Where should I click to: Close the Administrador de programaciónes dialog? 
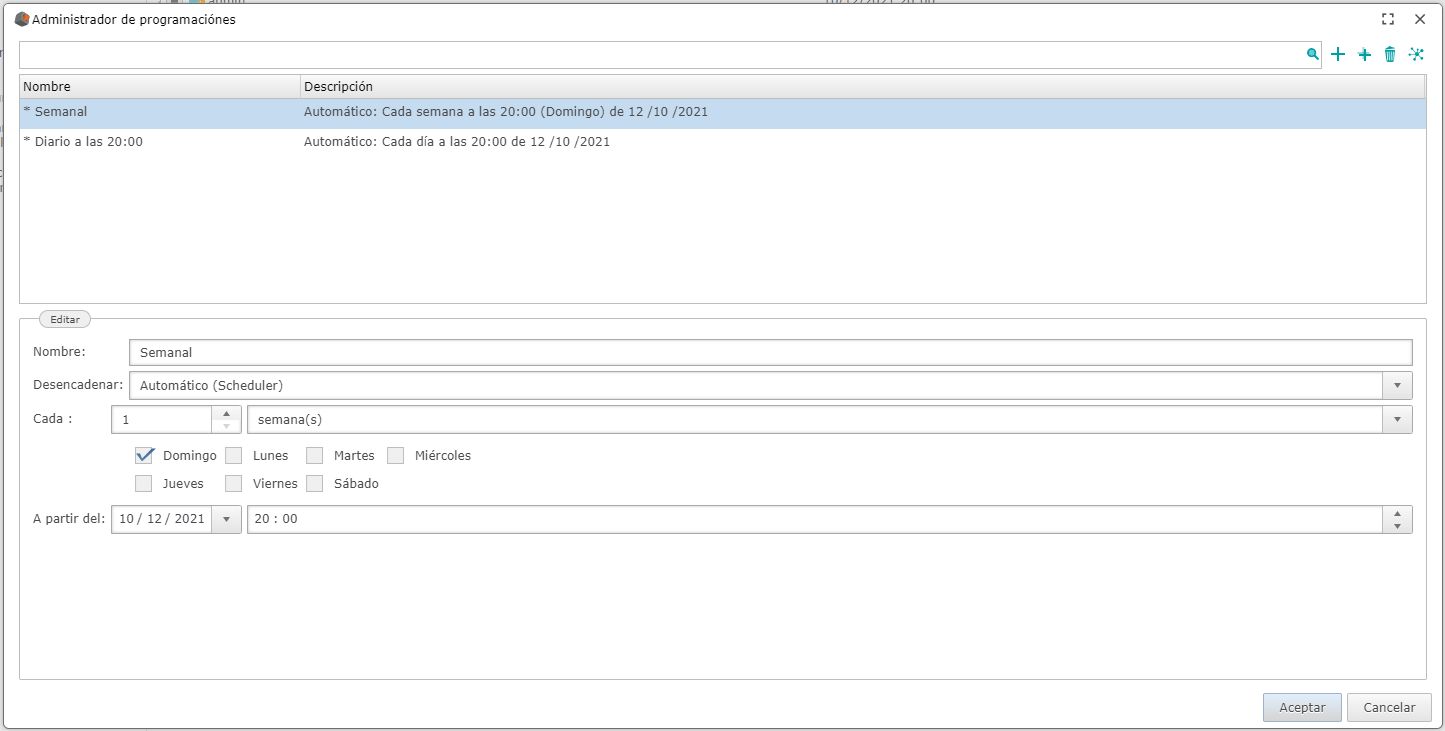(1420, 19)
